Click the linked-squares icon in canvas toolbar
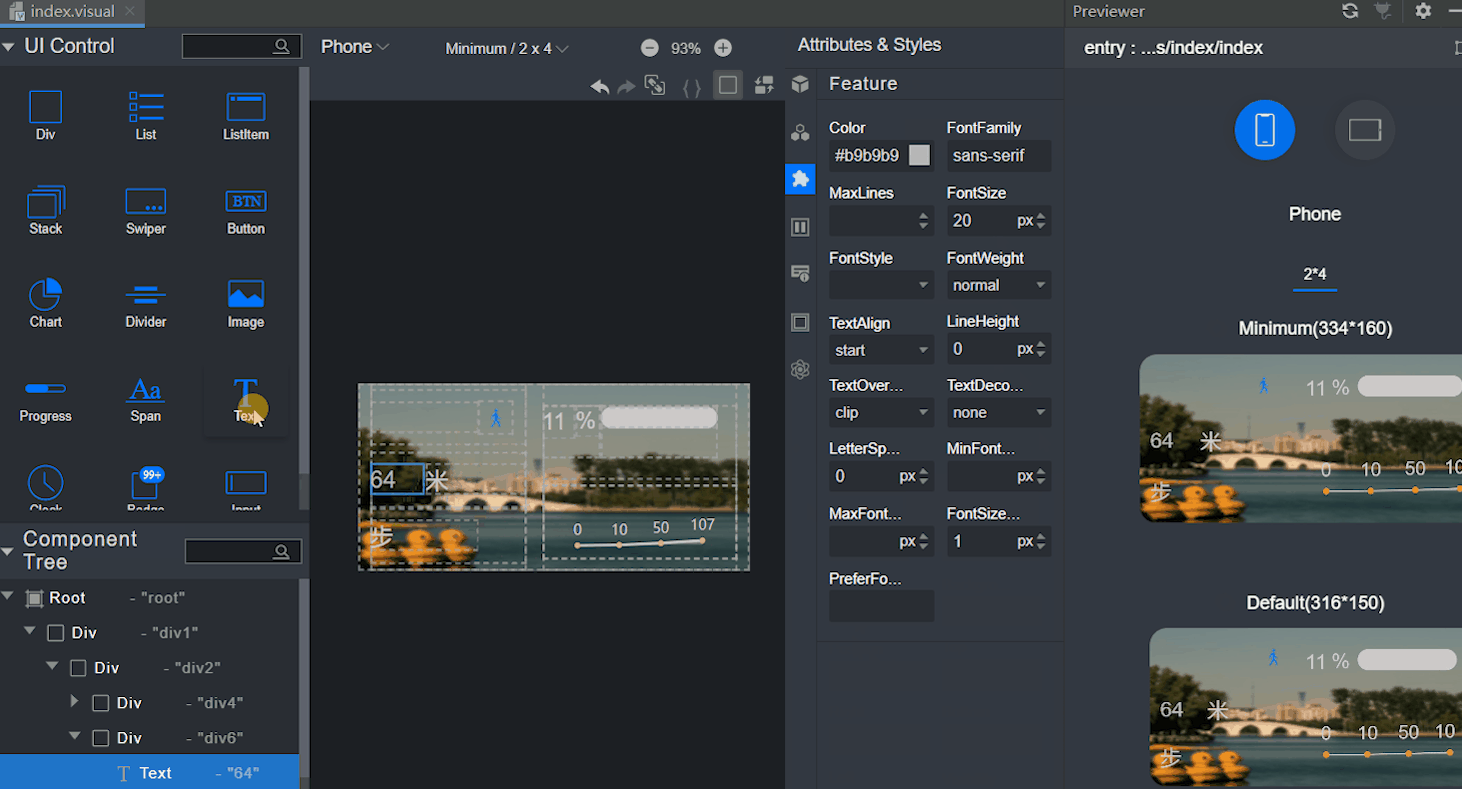The image size is (1462, 789). click(x=655, y=85)
